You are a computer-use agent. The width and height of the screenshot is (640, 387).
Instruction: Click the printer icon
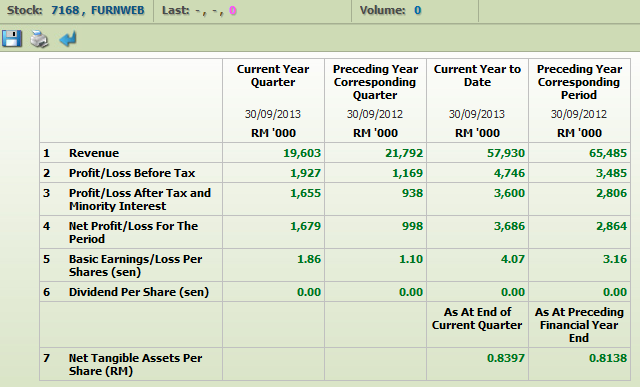click(x=40, y=39)
